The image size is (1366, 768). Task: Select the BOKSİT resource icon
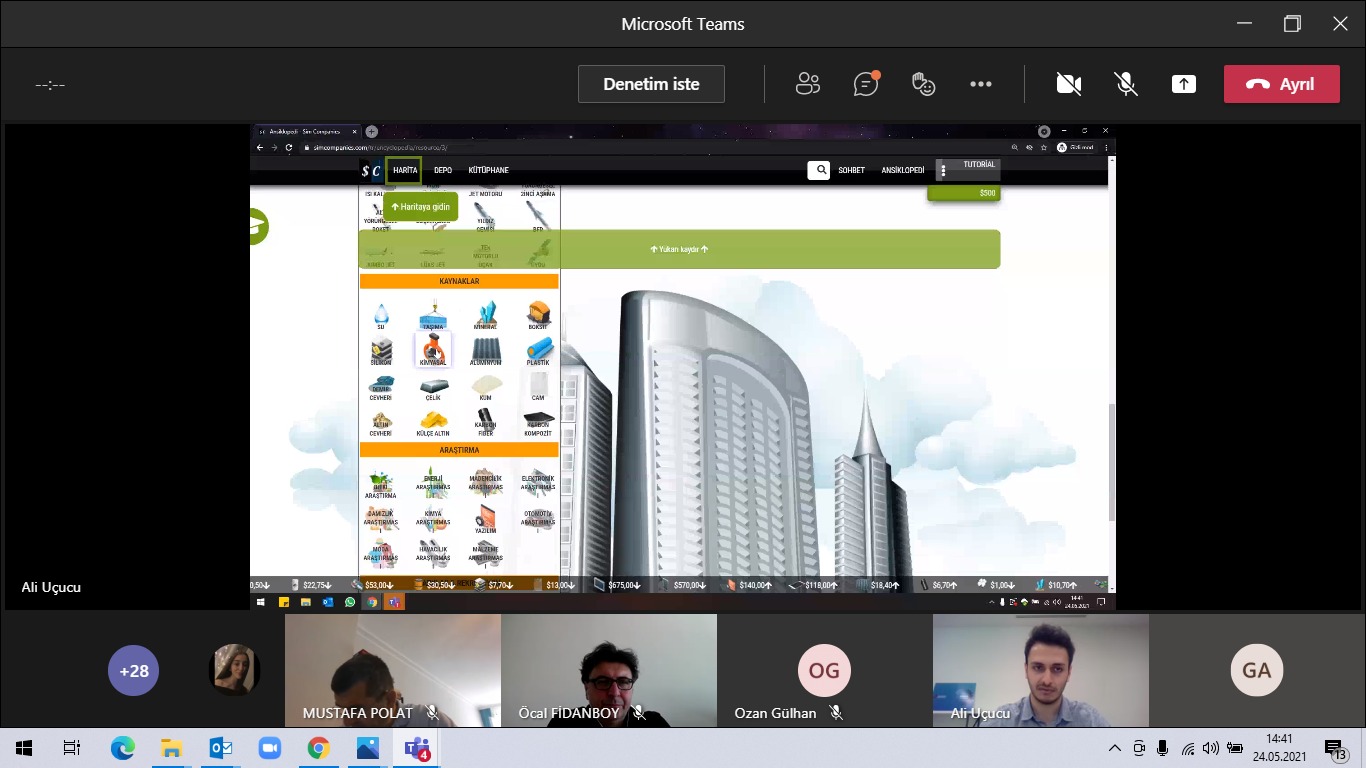[x=538, y=317]
